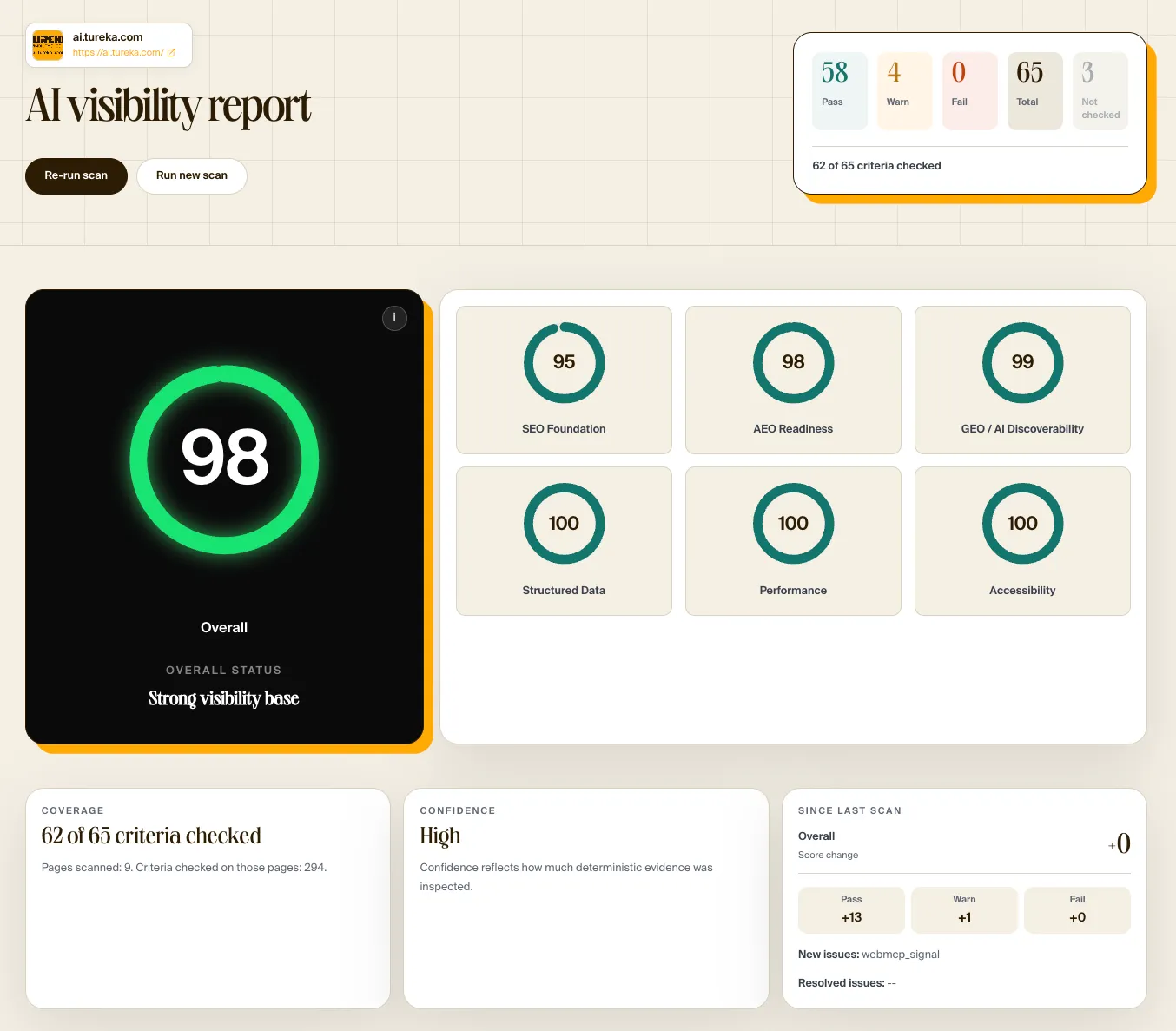
Task: Select the 58 Pass summary tile
Action: pyautogui.click(x=840, y=91)
